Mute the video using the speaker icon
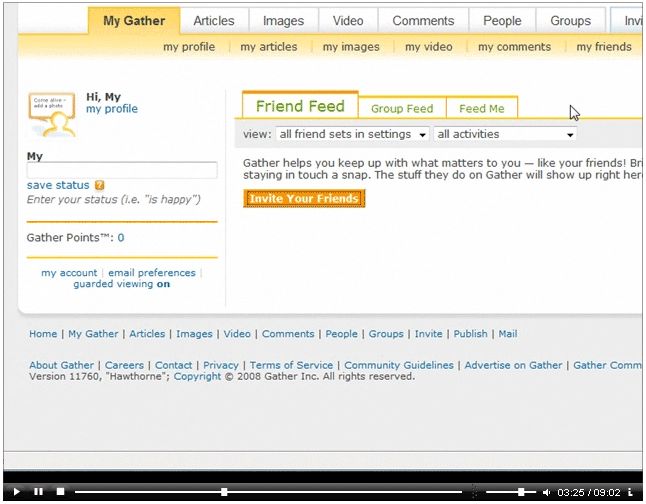The height and width of the screenshot is (504, 646). pos(546,492)
